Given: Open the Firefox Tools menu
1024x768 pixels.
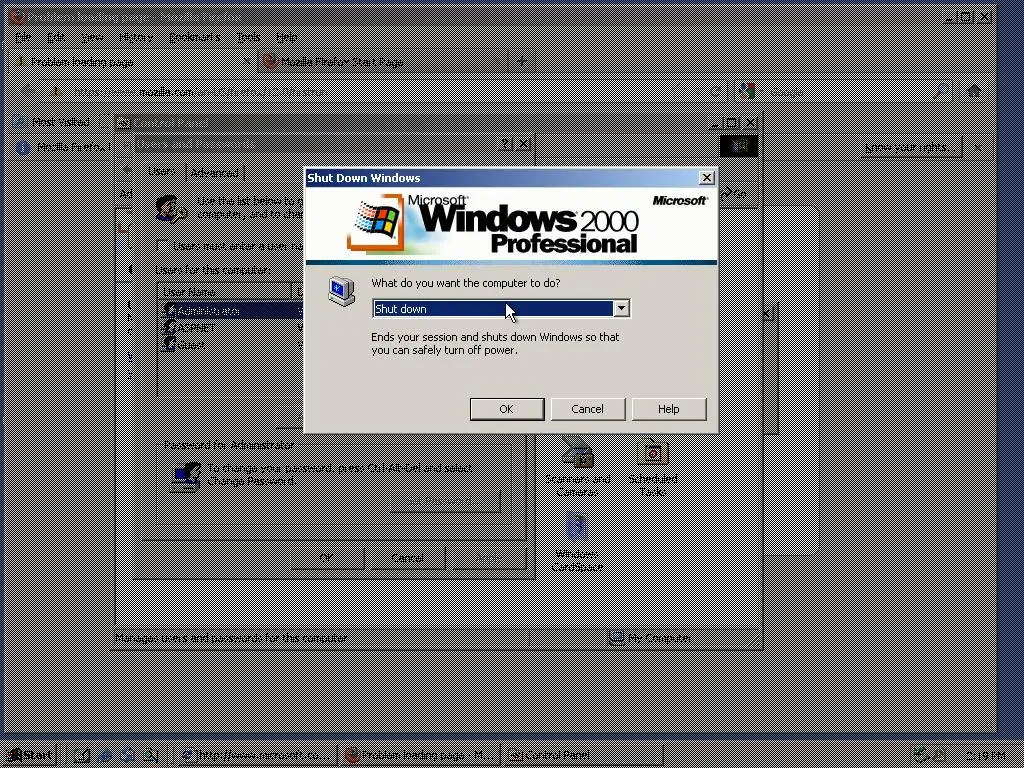Looking at the screenshot, I should point(249,37).
